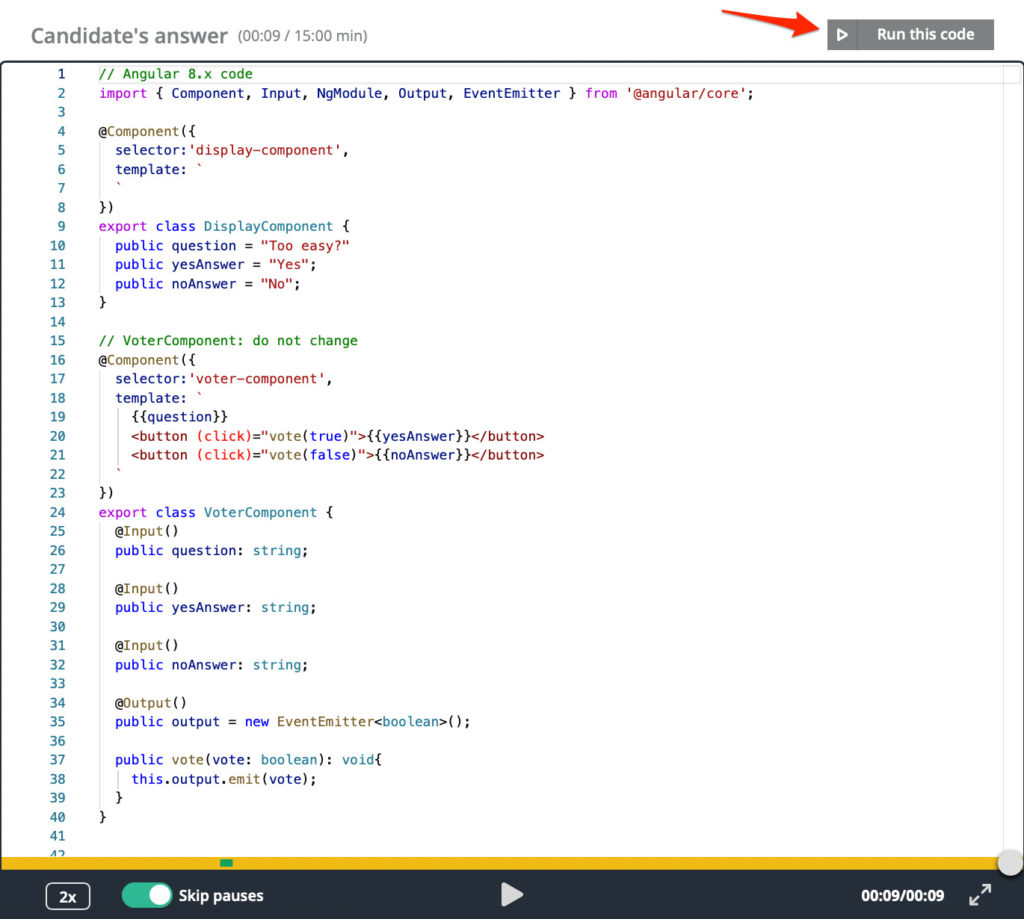Click the Skip pauses label text

click(222, 895)
